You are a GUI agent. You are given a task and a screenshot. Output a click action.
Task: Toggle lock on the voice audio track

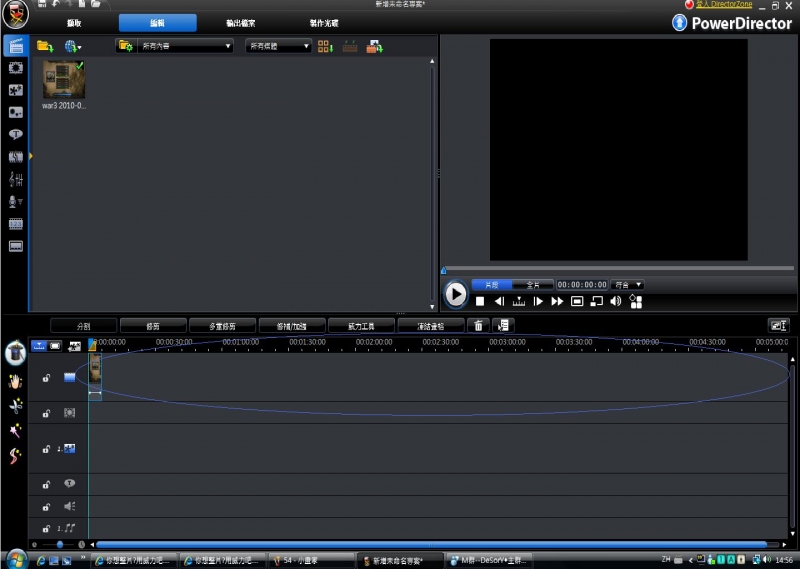[x=46, y=506]
